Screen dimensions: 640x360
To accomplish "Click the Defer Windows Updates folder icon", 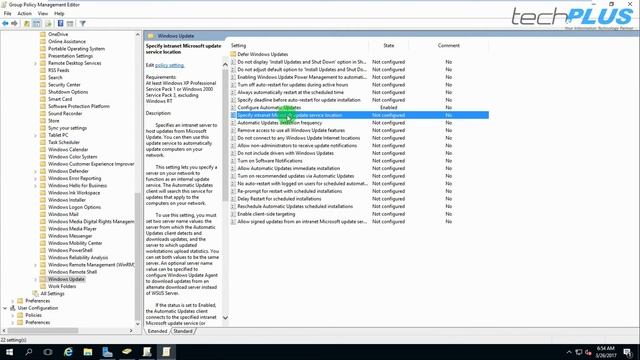I will [x=233, y=54].
